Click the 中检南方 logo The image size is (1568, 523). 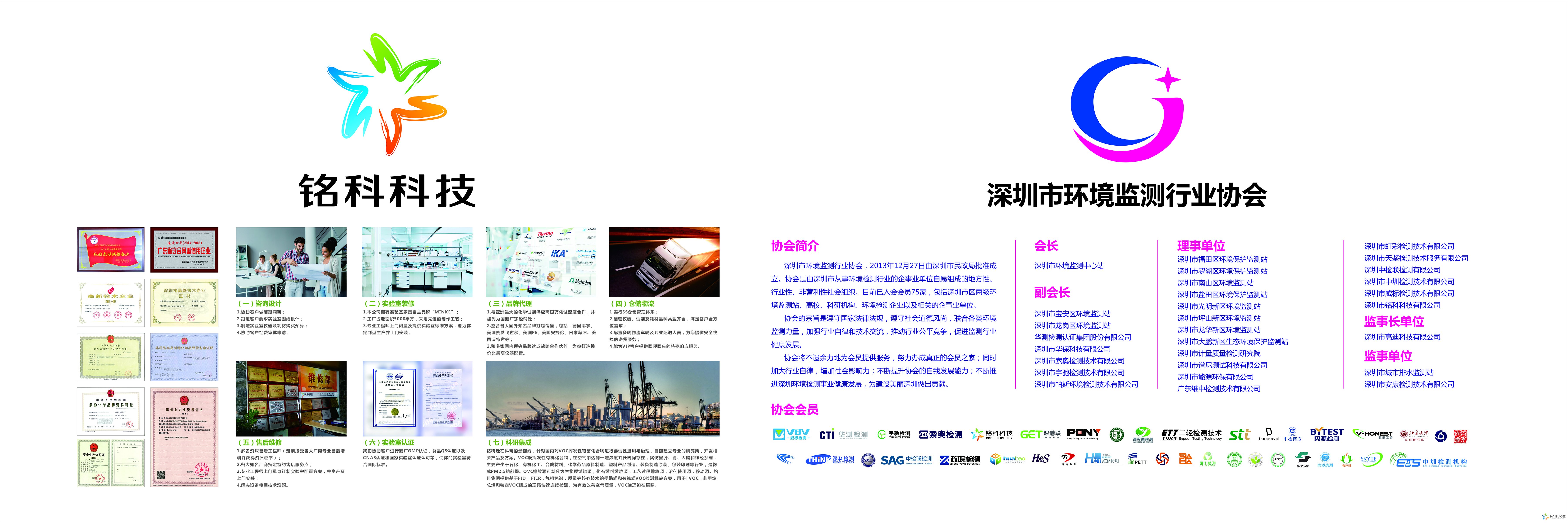[1293, 434]
